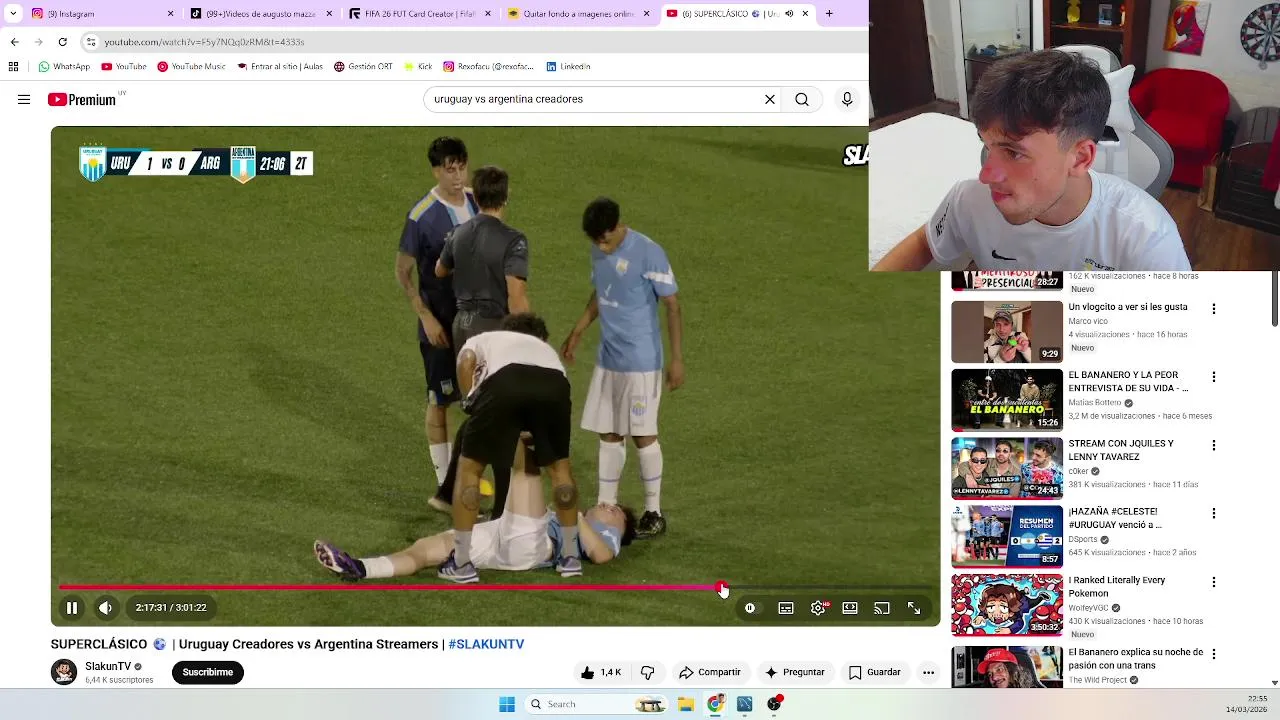Clear the search query with the X
1280x720 pixels.
[x=770, y=99]
